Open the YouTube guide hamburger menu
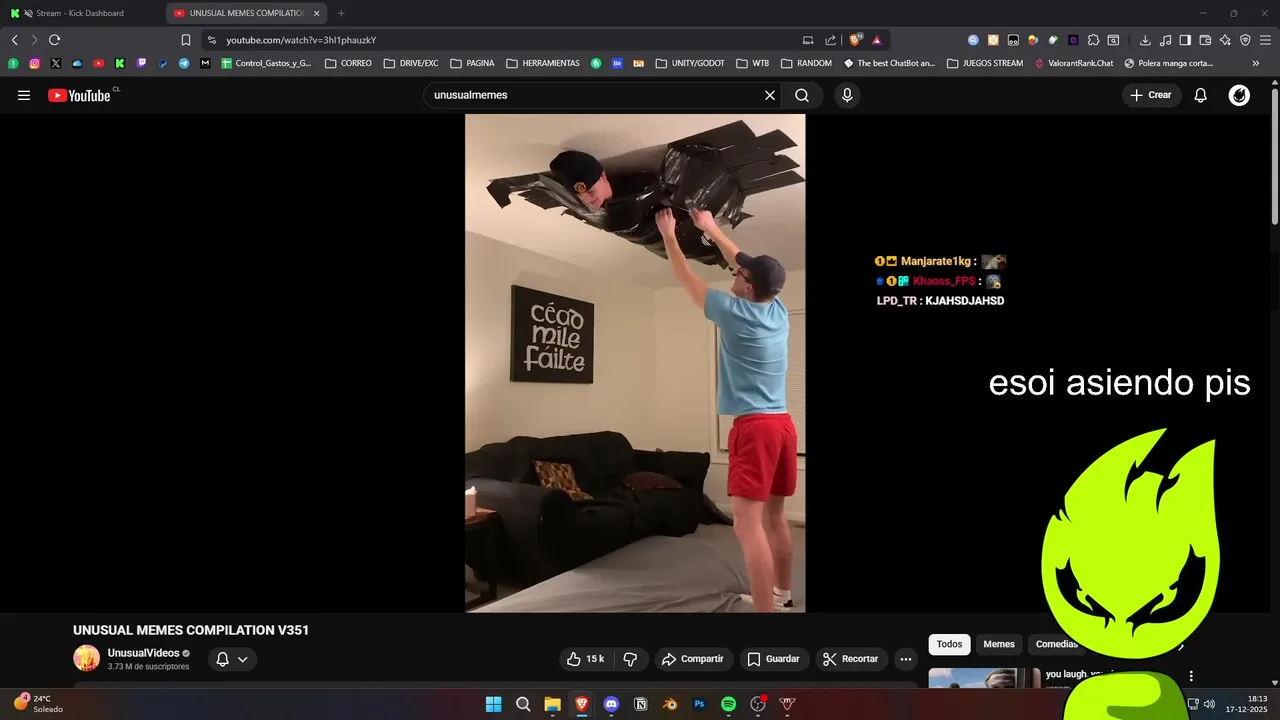The image size is (1280, 720). pos(24,95)
